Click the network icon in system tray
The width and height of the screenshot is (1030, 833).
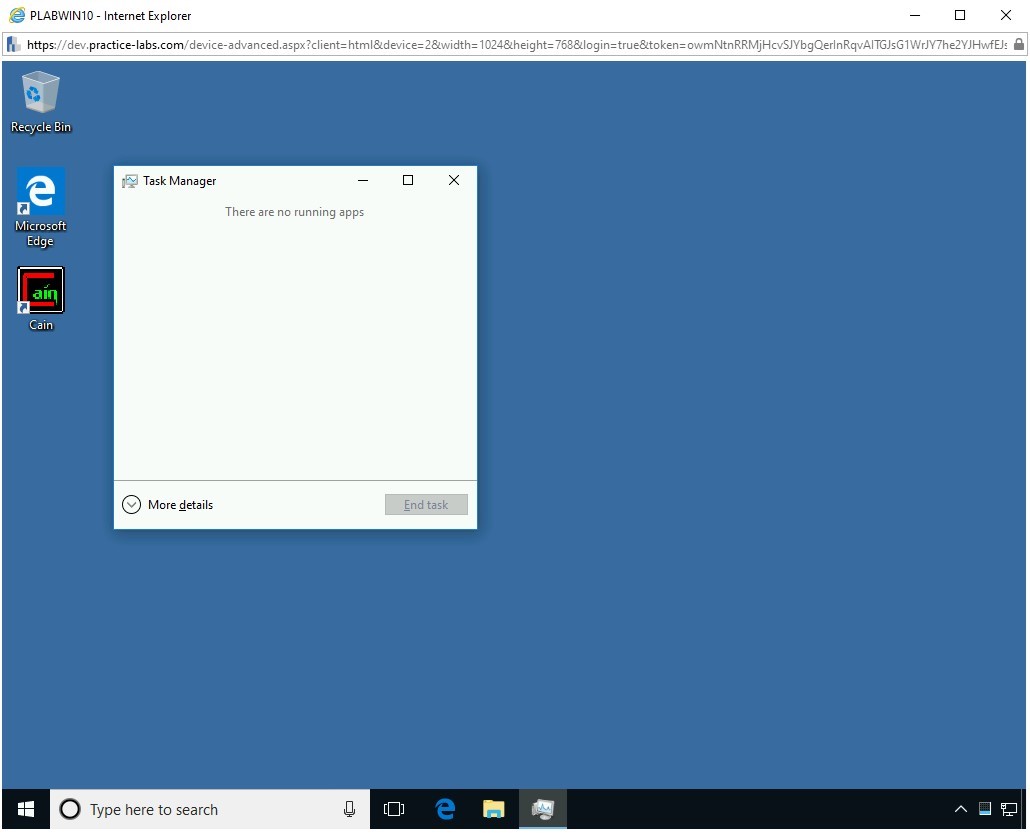tap(1008, 809)
